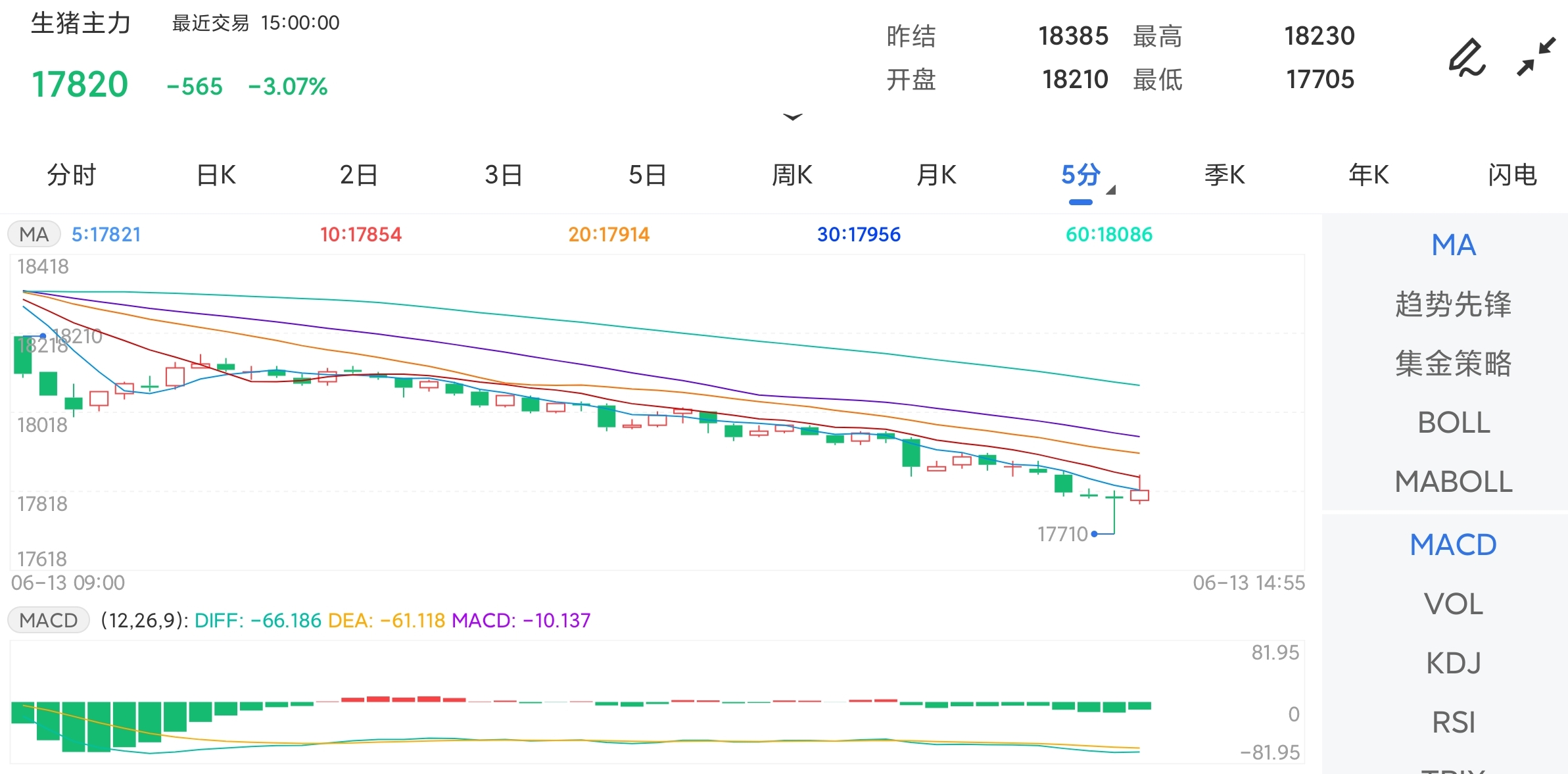This screenshot has height=774, width=1568.
Task: Click the DIFF: -66.186 readout
Action: point(258,620)
